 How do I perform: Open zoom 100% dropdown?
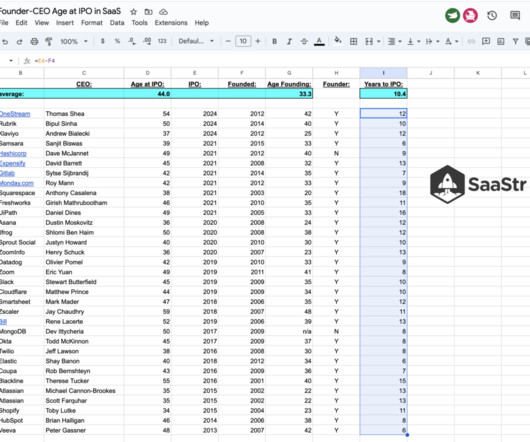74,41
